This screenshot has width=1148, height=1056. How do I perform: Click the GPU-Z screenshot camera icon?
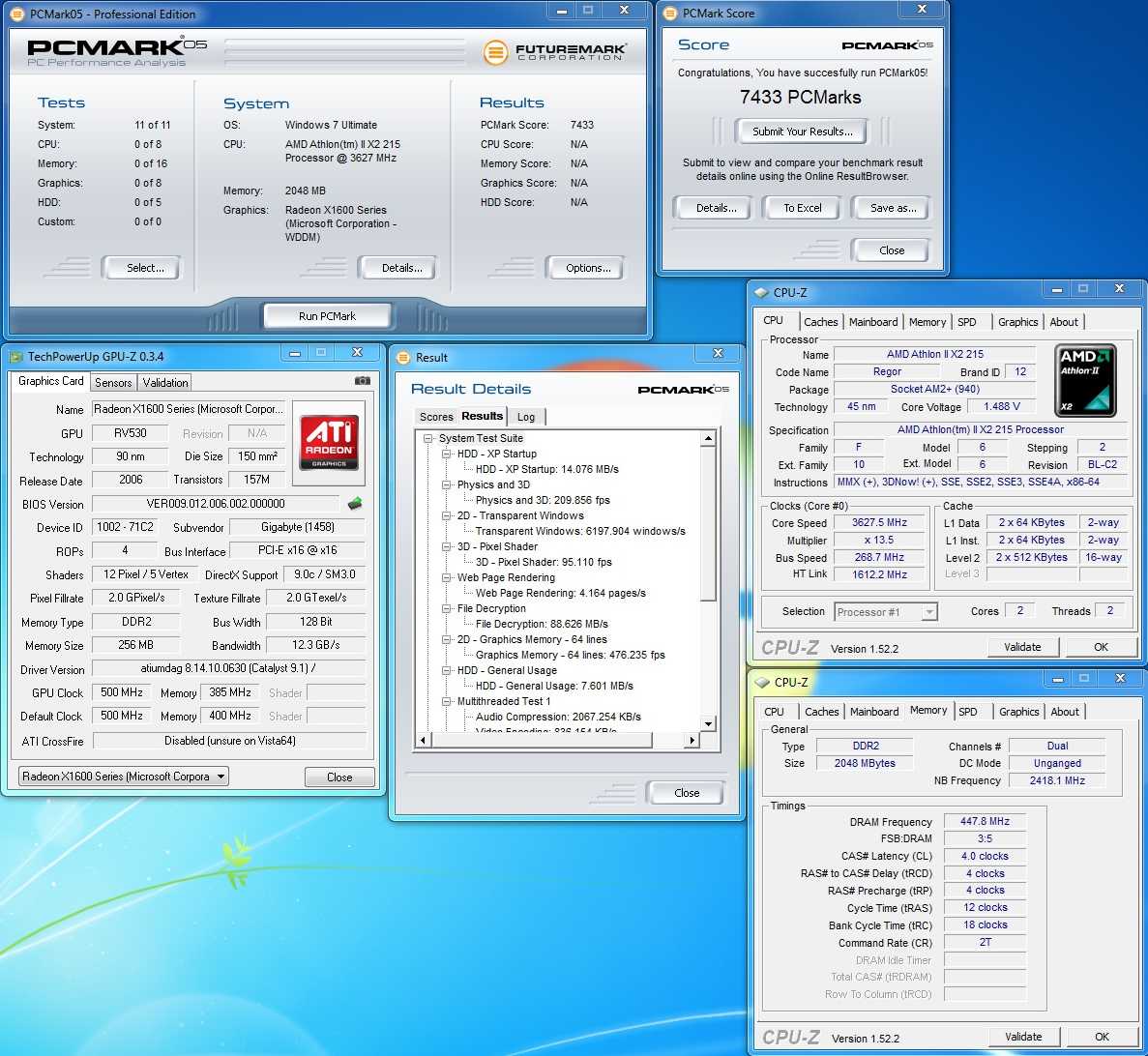point(363,381)
